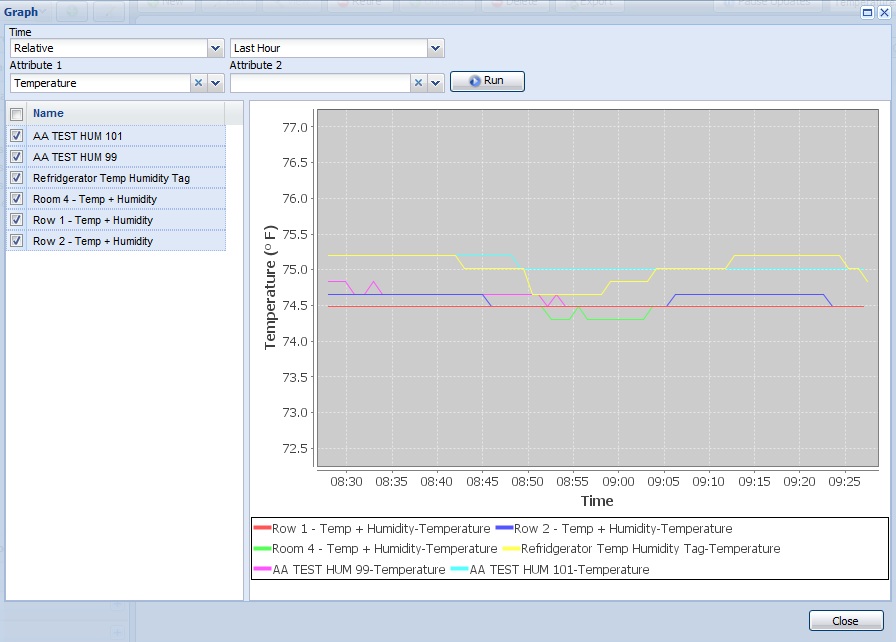Click the Graph window title text
Image resolution: width=896 pixels, height=642 pixels.
(x=21, y=12)
